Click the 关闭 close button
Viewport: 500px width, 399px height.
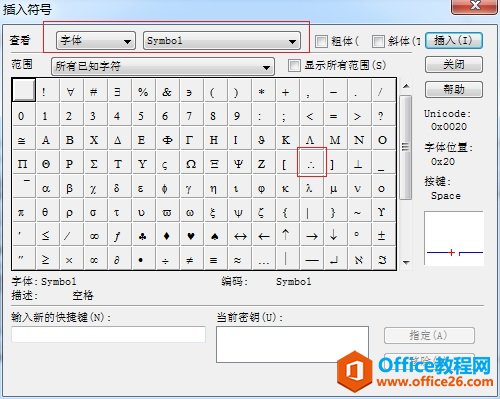click(x=454, y=64)
